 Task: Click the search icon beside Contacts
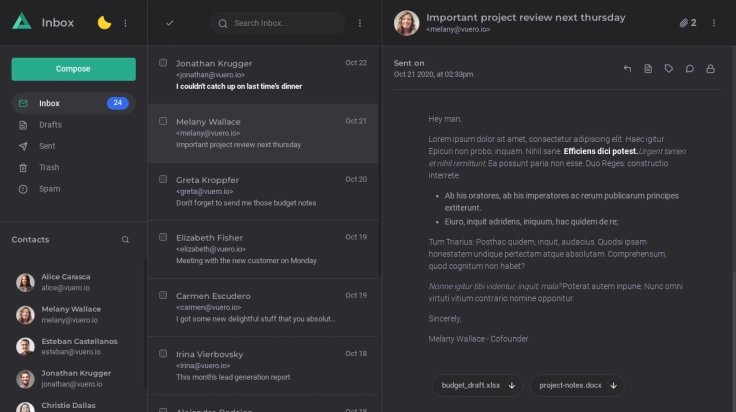click(125, 240)
